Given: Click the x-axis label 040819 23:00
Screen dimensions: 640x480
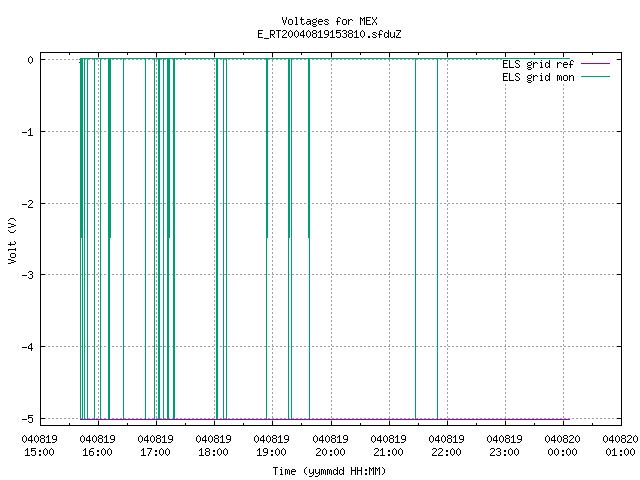Looking at the screenshot, I should tap(504, 446).
